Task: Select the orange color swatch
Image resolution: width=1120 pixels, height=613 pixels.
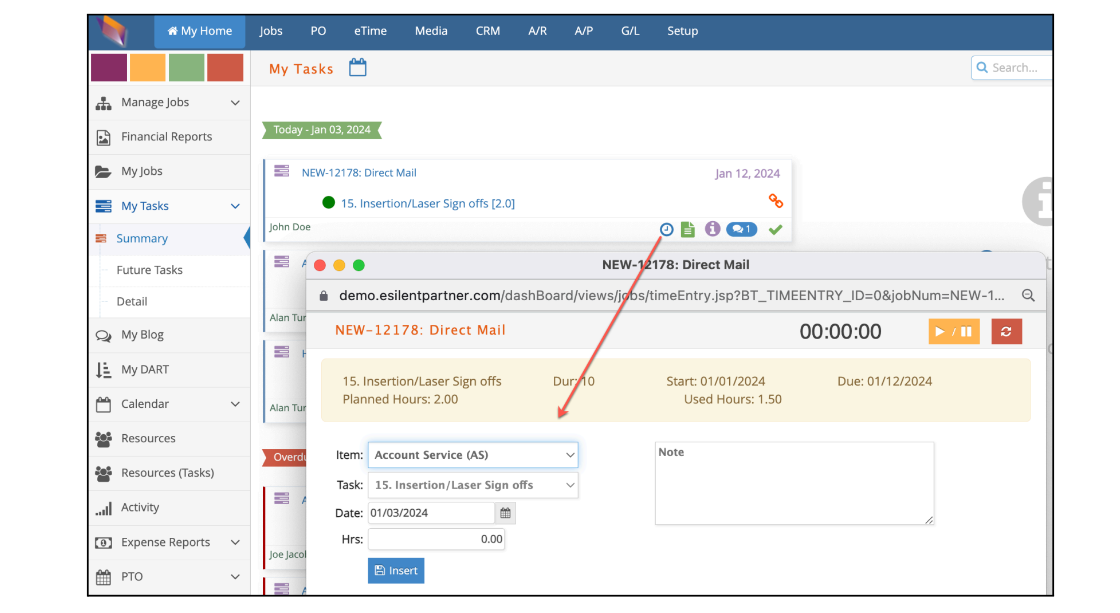Action: click(x=148, y=67)
